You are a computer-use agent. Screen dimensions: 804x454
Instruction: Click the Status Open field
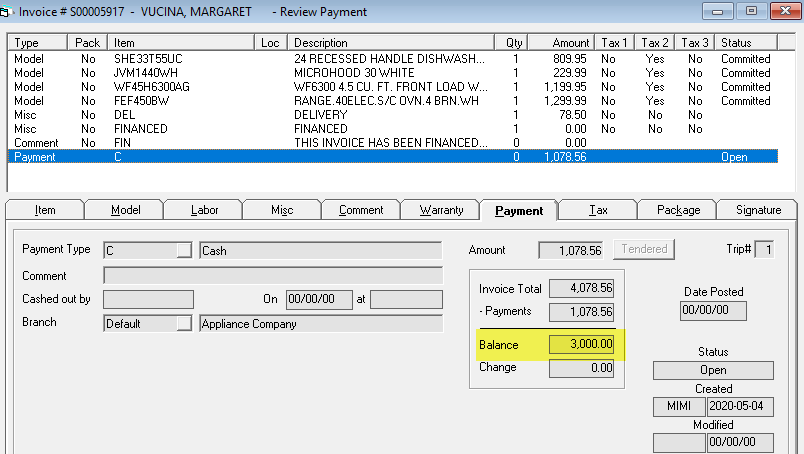[713, 370]
